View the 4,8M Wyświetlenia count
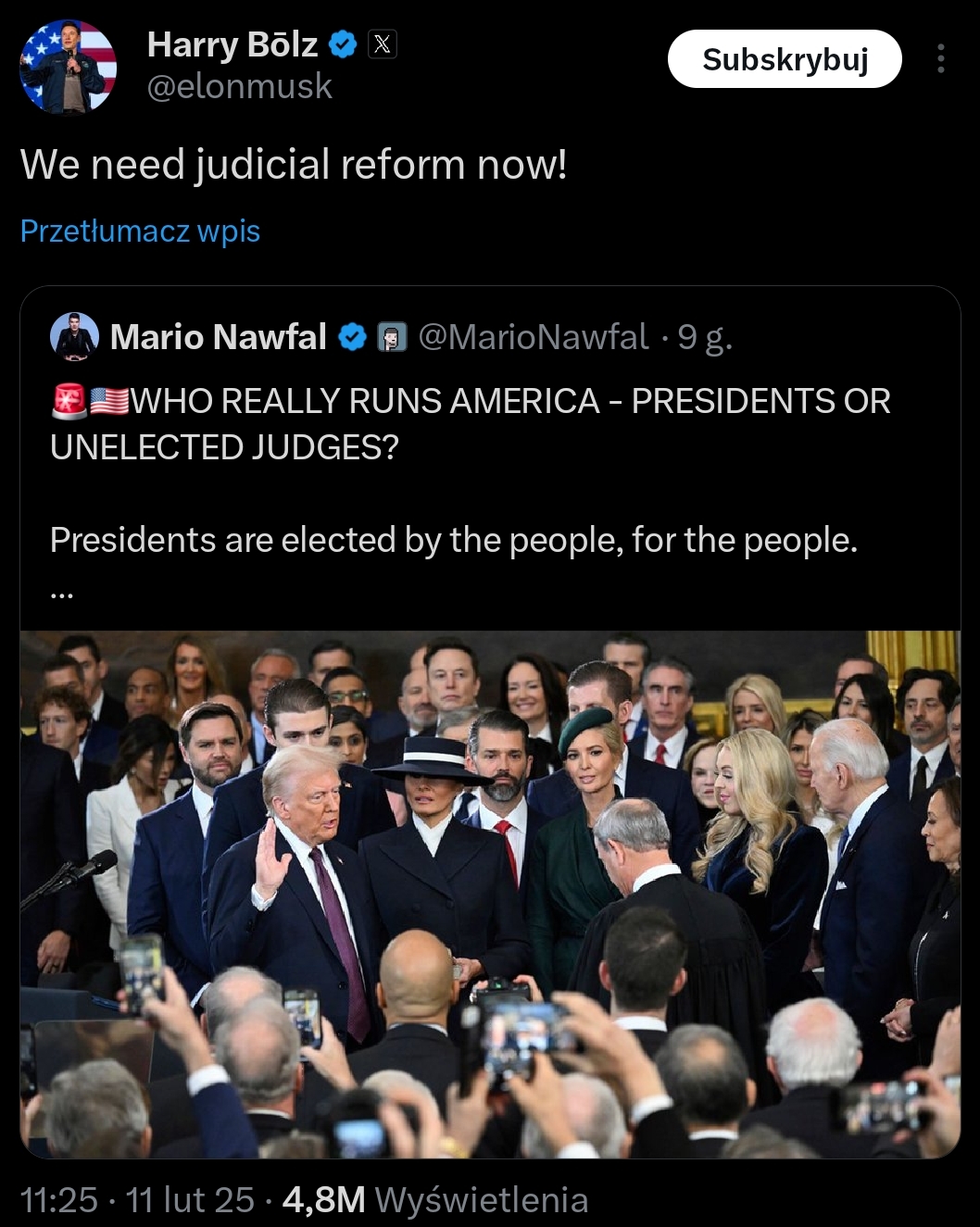 (x=435, y=1200)
